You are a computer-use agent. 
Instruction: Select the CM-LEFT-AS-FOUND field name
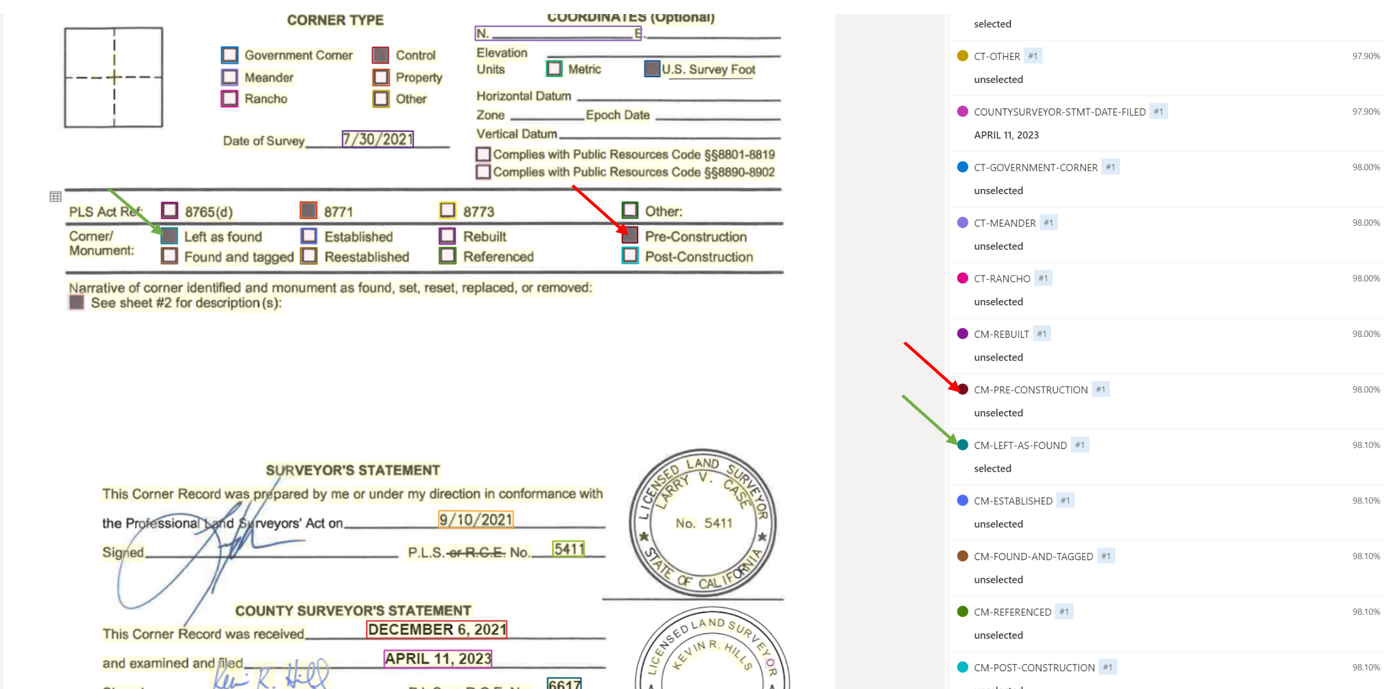1020,445
